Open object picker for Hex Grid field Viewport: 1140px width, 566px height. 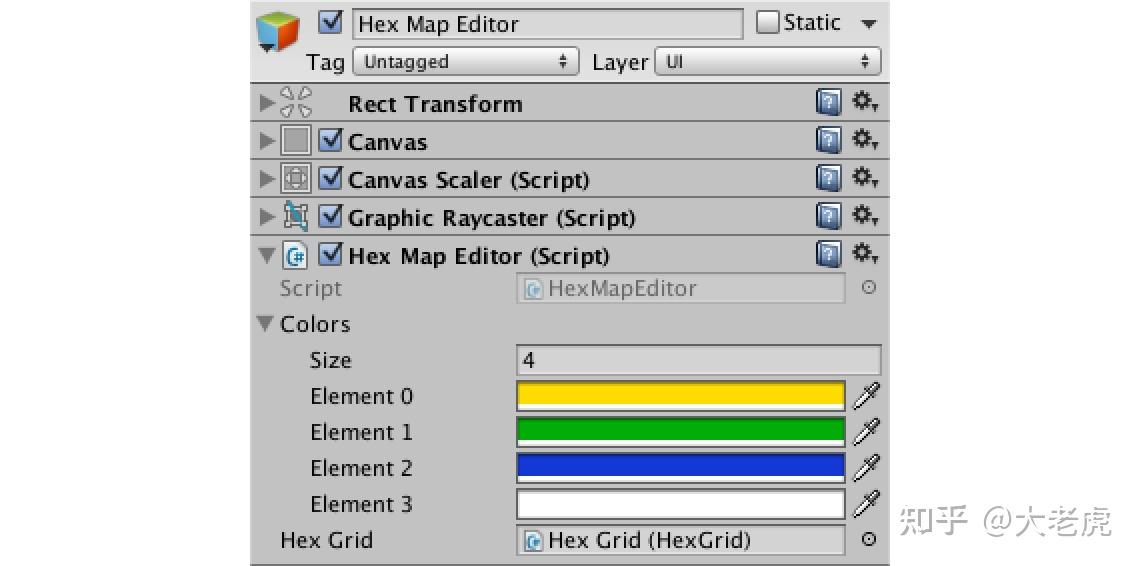pyautogui.click(x=868, y=540)
